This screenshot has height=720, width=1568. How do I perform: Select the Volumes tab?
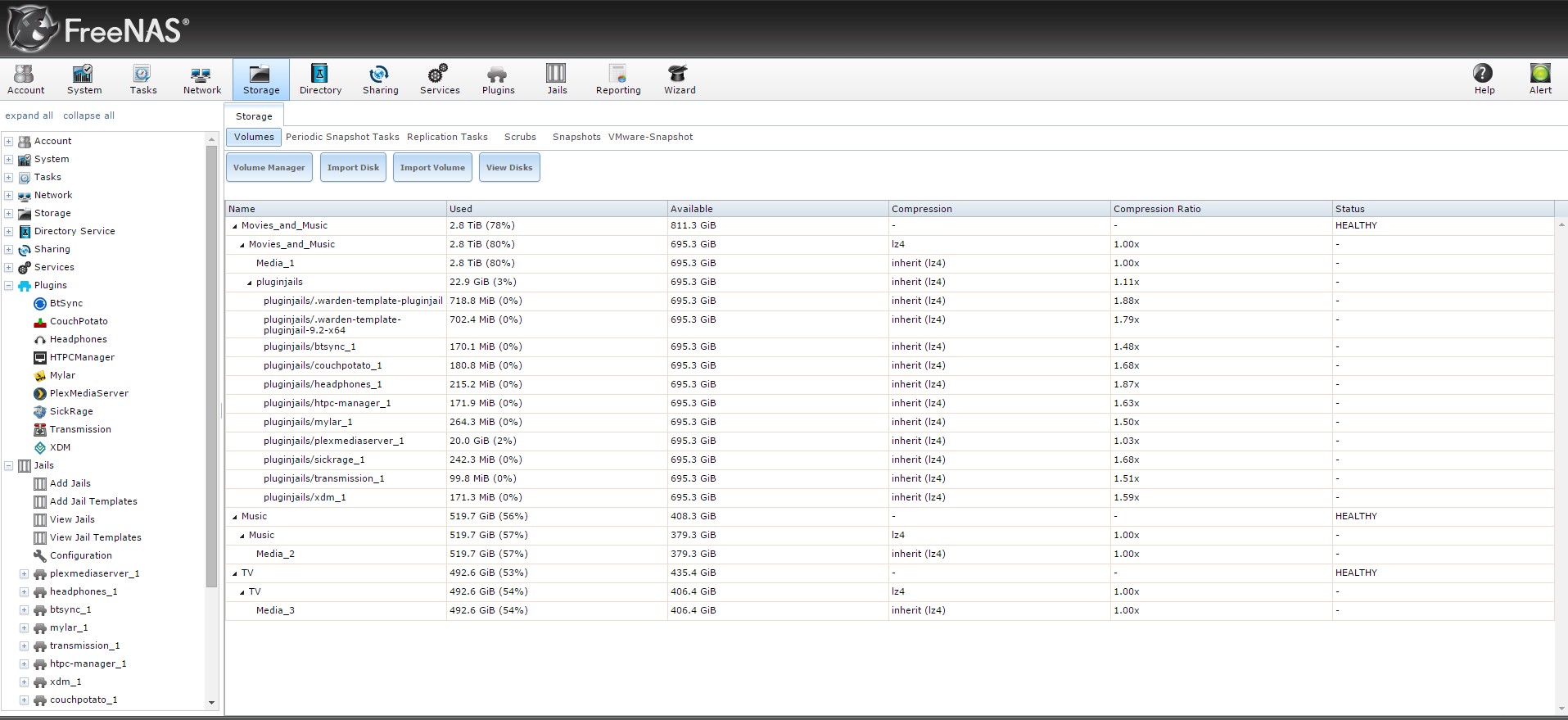254,137
